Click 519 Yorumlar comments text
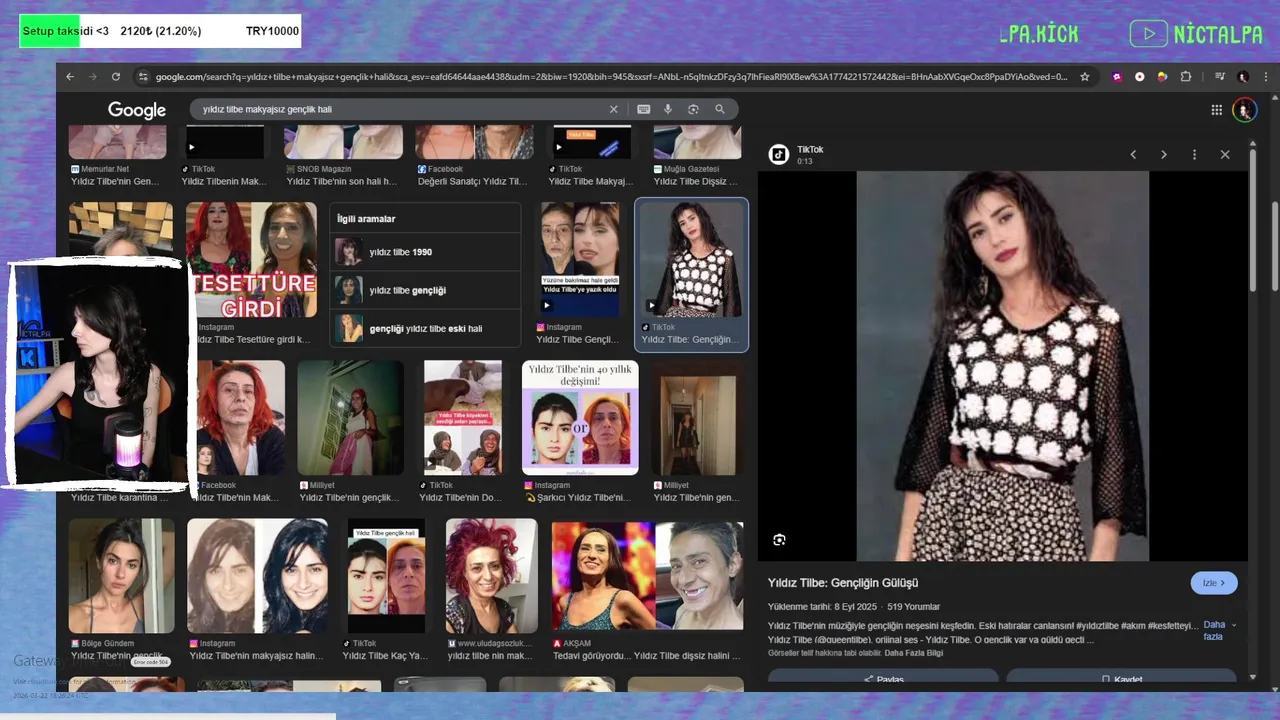1280x720 pixels. [x=914, y=607]
